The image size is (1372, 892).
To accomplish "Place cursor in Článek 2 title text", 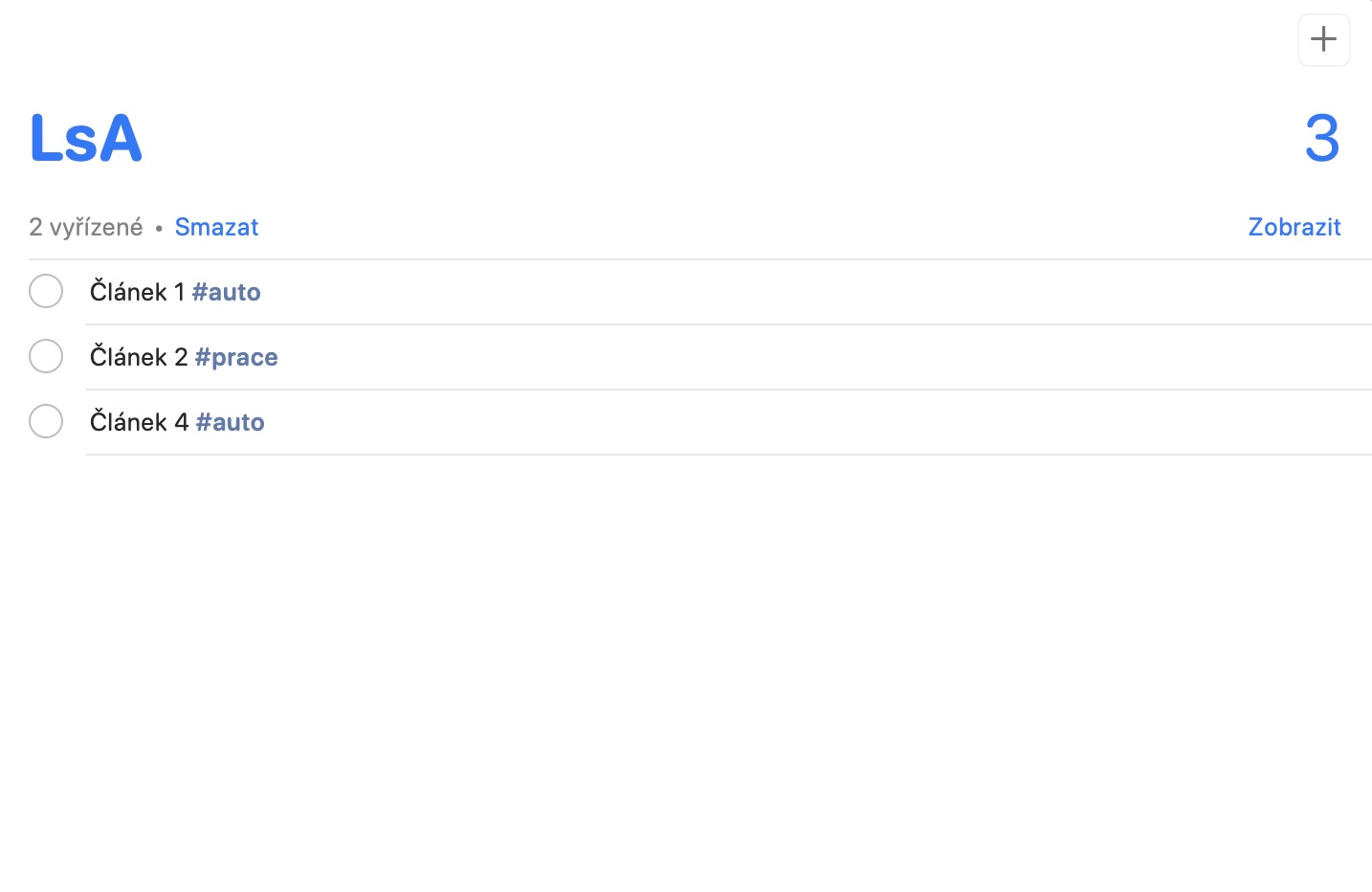I will pos(139,357).
